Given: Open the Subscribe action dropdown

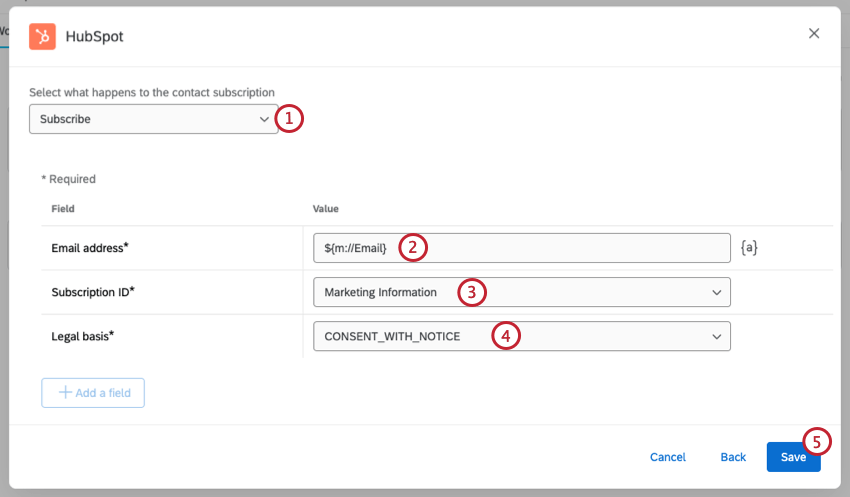Looking at the screenshot, I should click(153, 119).
